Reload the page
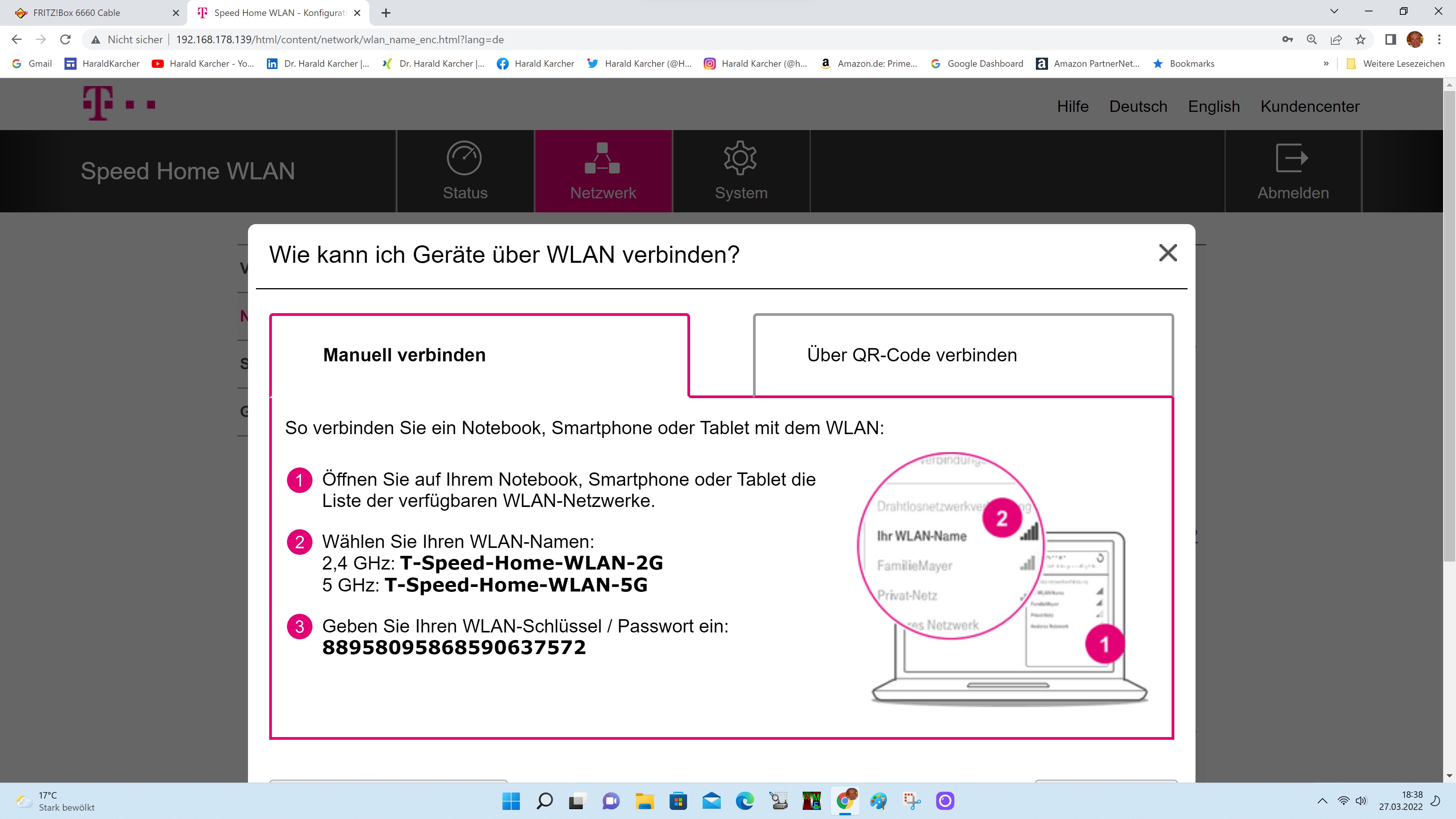This screenshot has width=1456, height=819. [x=66, y=39]
